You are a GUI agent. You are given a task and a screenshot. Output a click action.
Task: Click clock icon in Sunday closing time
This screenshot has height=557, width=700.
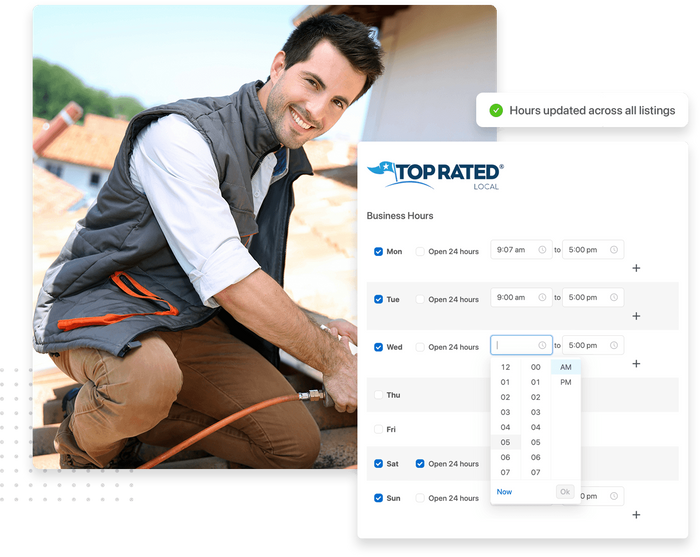coord(614,496)
